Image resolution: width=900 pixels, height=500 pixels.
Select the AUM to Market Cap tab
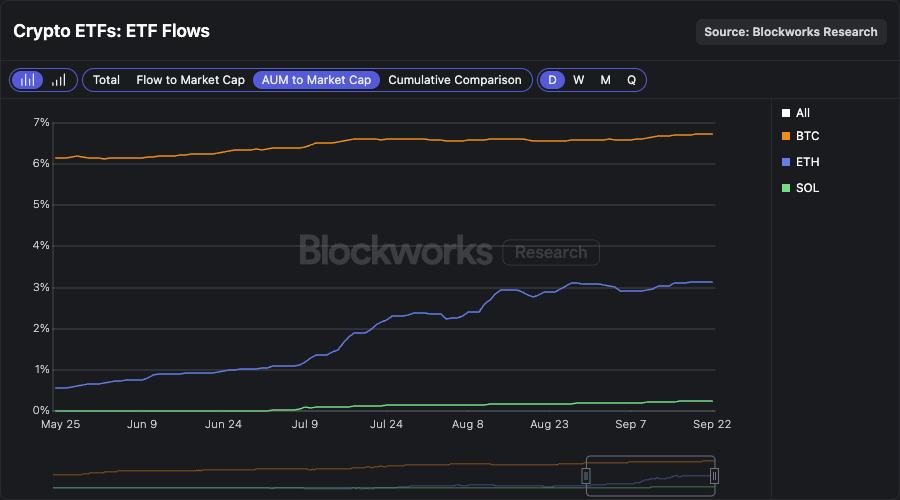(x=316, y=80)
